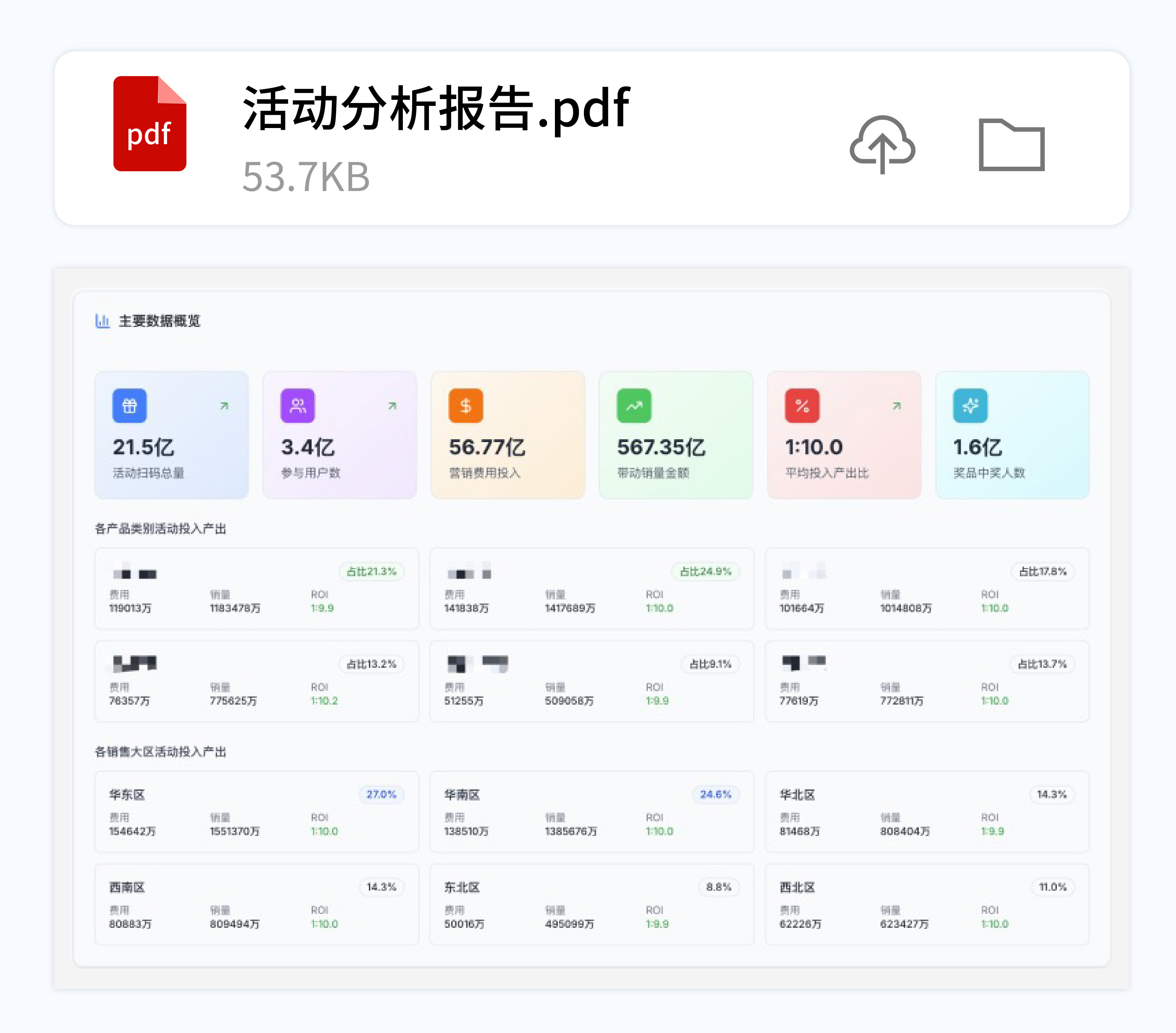Click the 带动销量金额 label
This screenshot has width=1176, height=1033.
point(653,473)
